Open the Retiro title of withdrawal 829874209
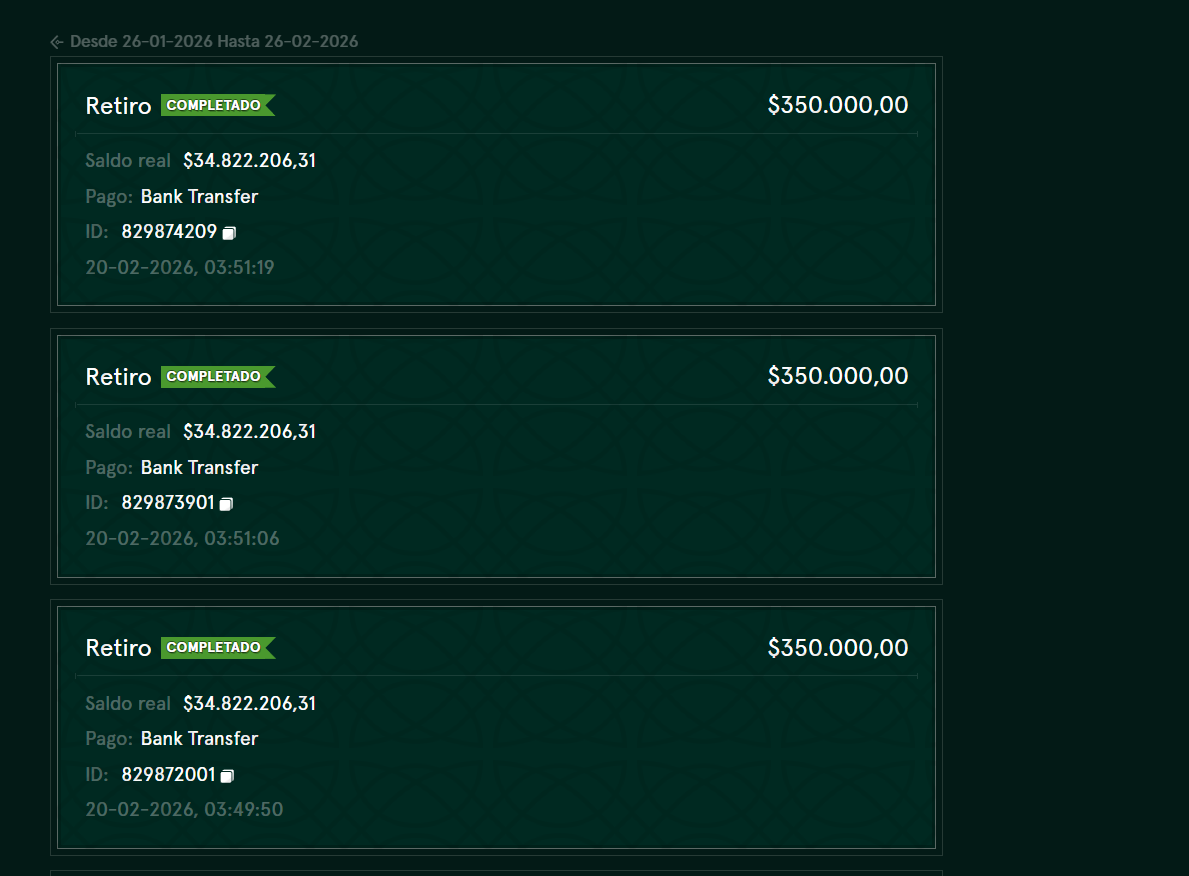The image size is (1189, 876). pos(118,105)
